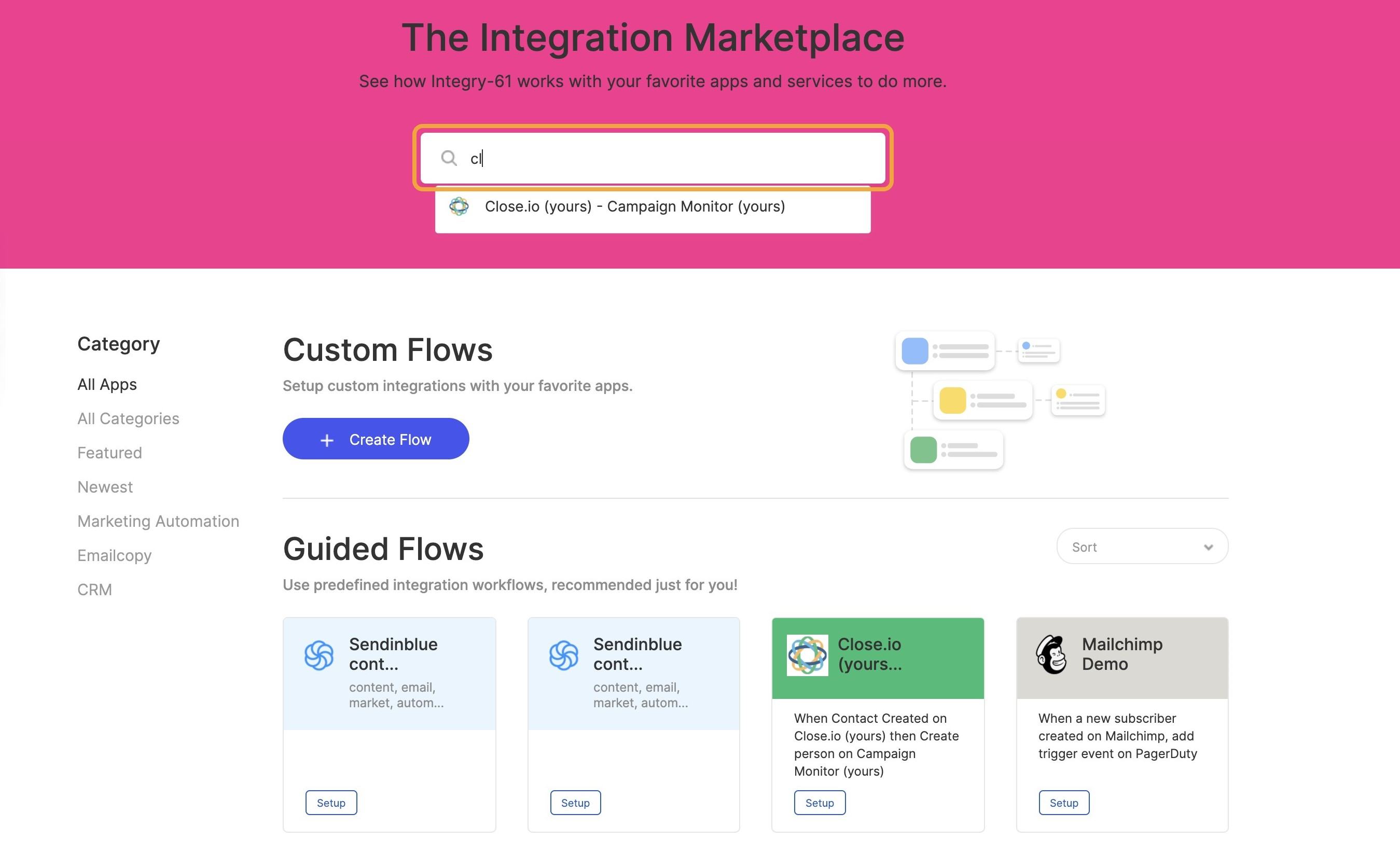Viewport: 1400px width, 841px height.
Task: Click the Sort dropdown chevron arrow
Action: point(1209,548)
